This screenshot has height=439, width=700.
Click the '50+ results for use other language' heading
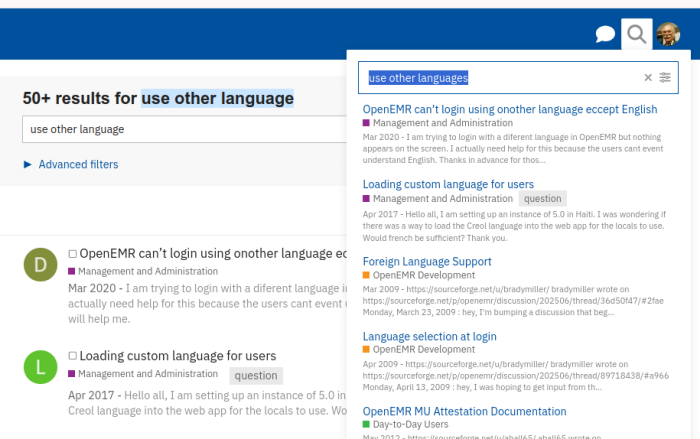158,98
